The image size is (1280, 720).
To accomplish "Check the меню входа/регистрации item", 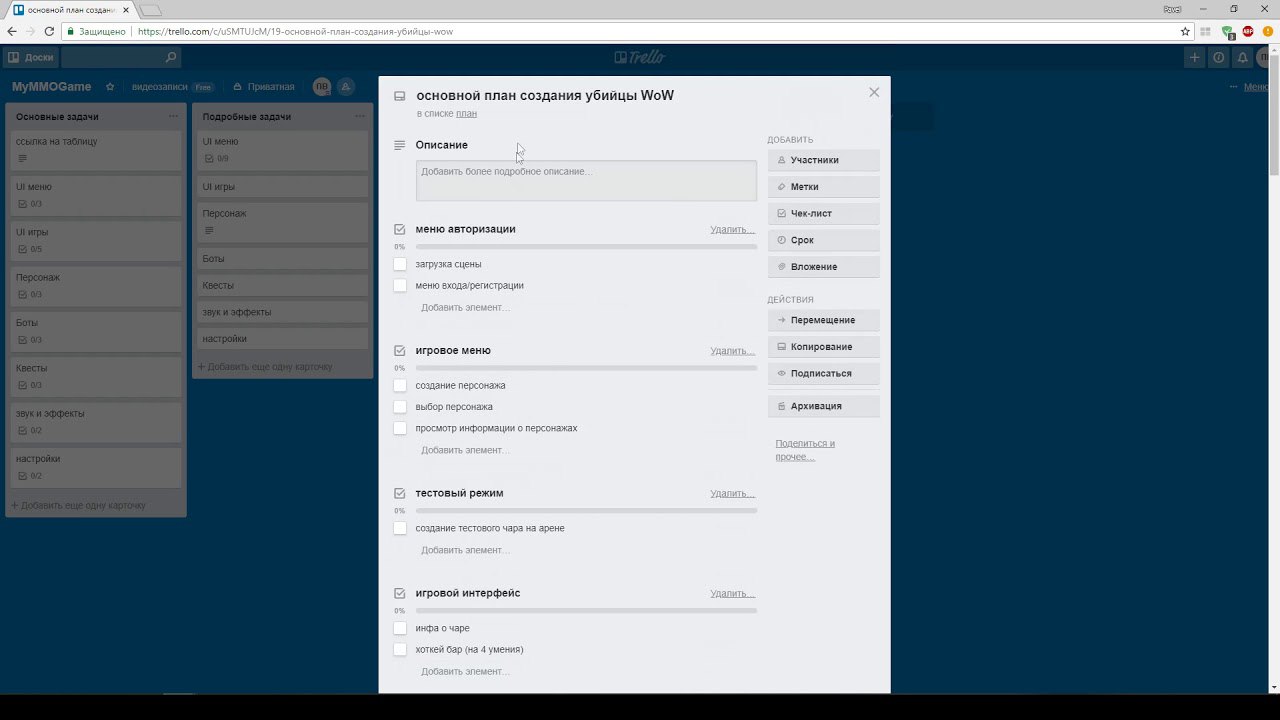I will 400,285.
